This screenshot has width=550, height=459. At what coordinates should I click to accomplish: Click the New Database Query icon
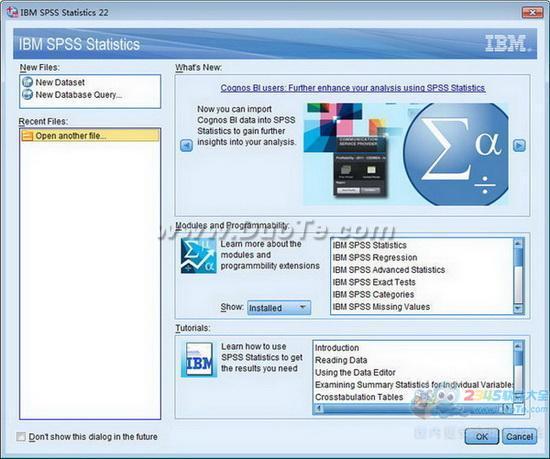pyautogui.click(x=27, y=94)
